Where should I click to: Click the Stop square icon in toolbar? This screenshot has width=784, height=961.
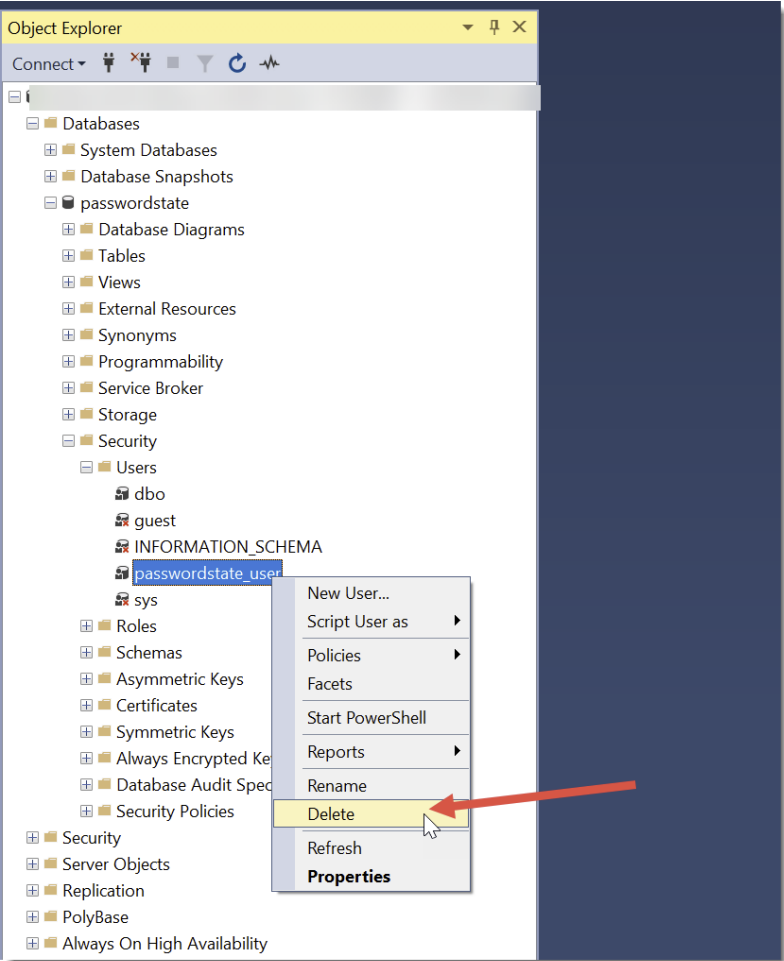[173, 63]
